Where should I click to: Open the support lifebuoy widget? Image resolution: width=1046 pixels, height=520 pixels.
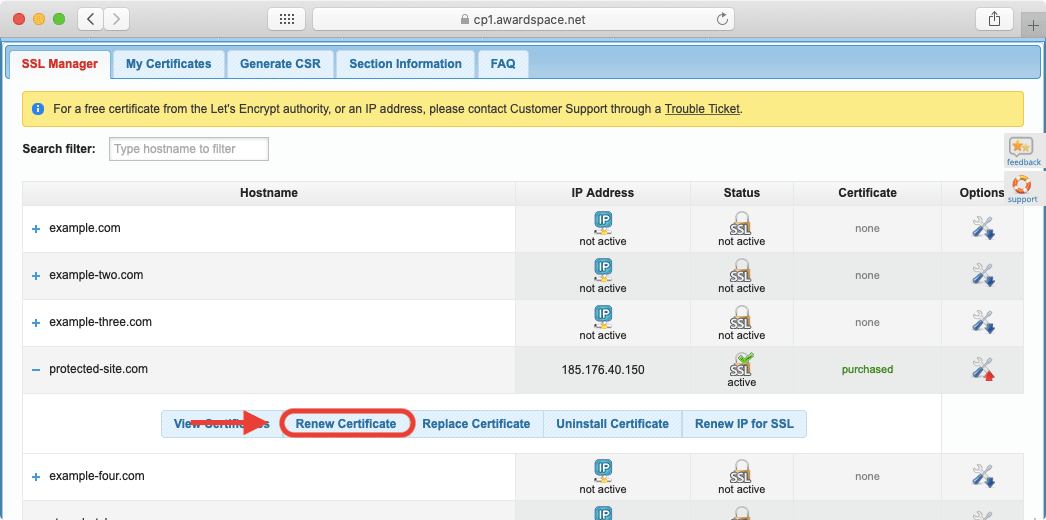pos(1022,188)
